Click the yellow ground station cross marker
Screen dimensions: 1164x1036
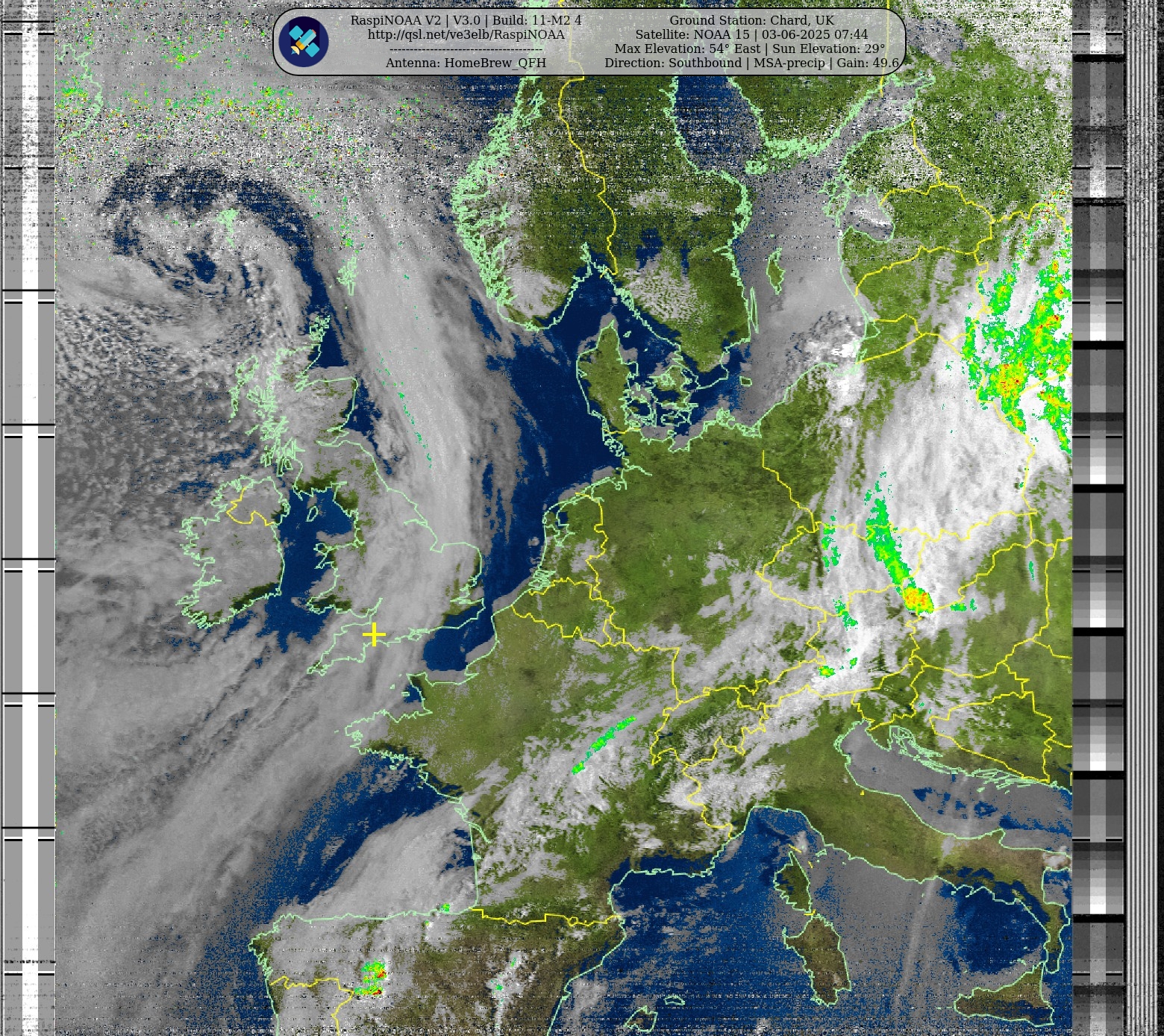click(374, 634)
